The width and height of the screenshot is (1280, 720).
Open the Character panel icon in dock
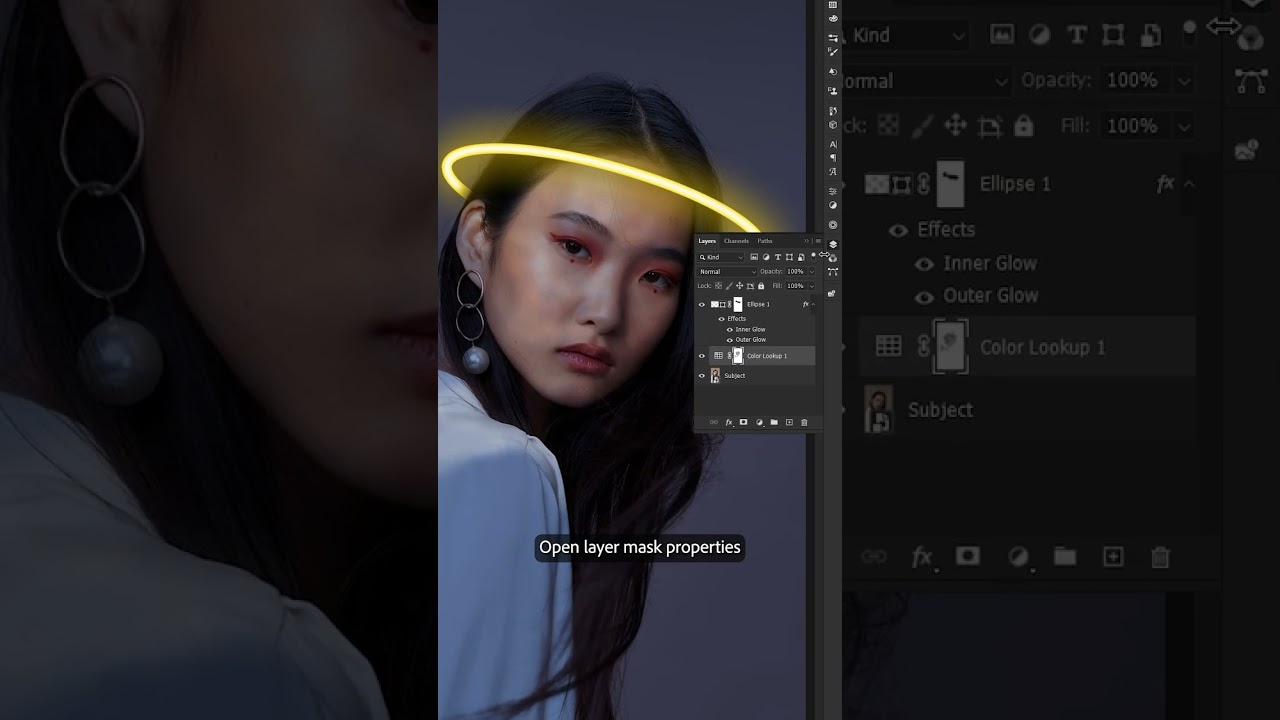pos(833,145)
